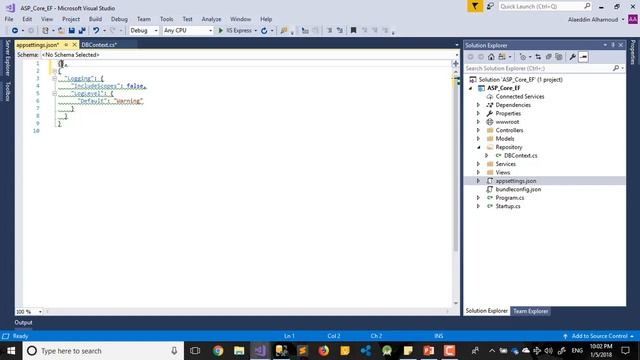Screen dimensions: 640x360
Task: Collapse the Logging block in editor
Action: [54, 78]
